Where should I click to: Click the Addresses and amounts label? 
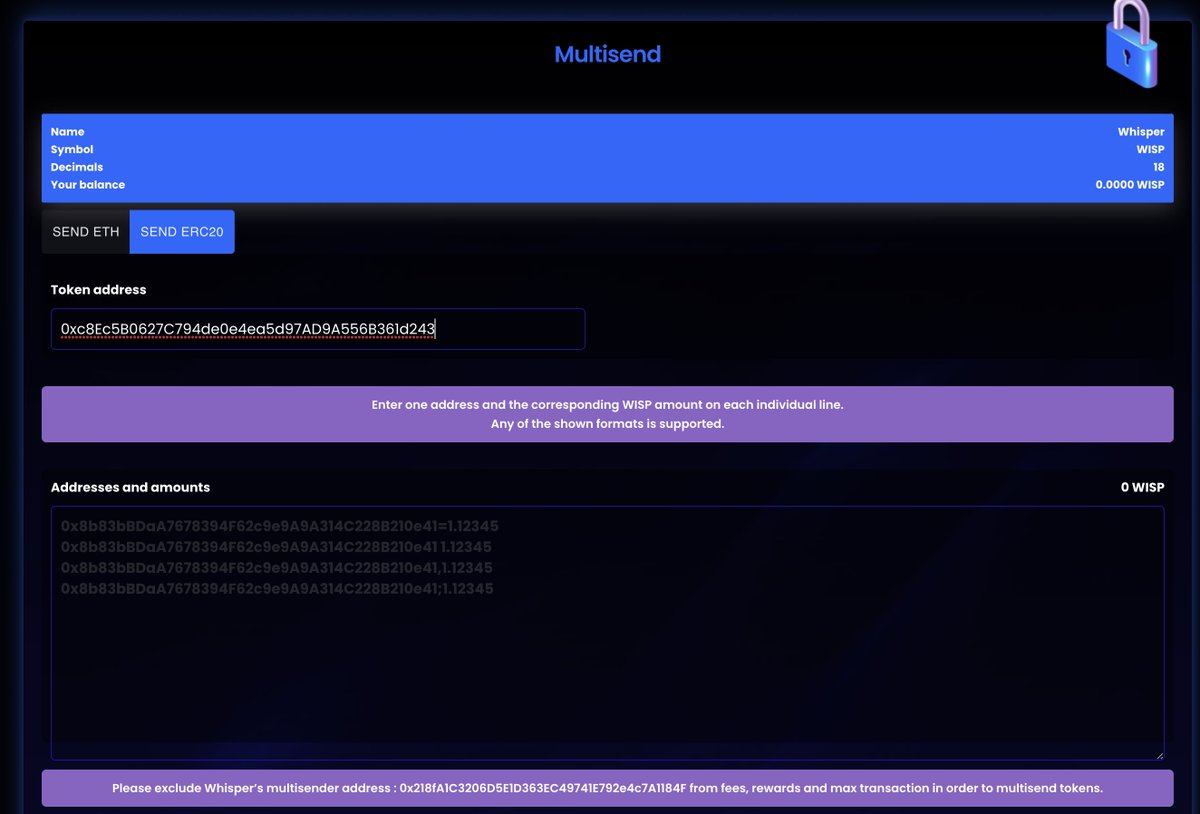(x=130, y=487)
